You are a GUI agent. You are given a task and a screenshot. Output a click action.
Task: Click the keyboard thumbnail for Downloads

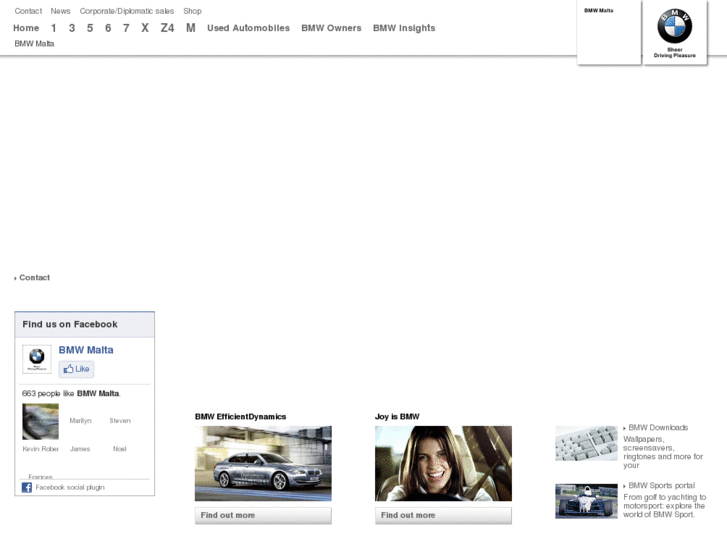[586, 443]
